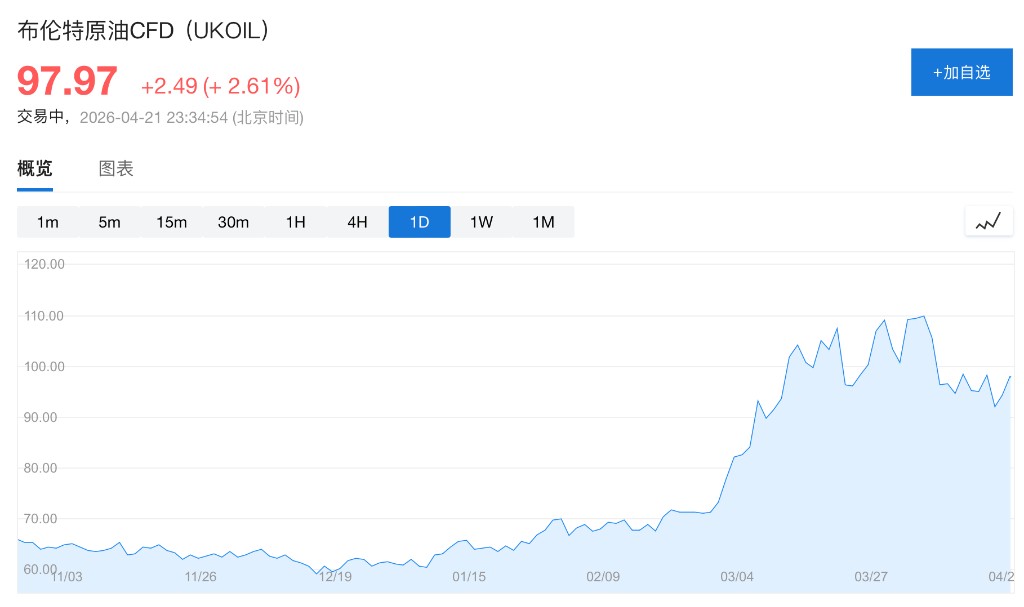The width and height of the screenshot is (1024, 607).
Task: Click the 03/04 date on chart axis
Action: coord(737,577)
